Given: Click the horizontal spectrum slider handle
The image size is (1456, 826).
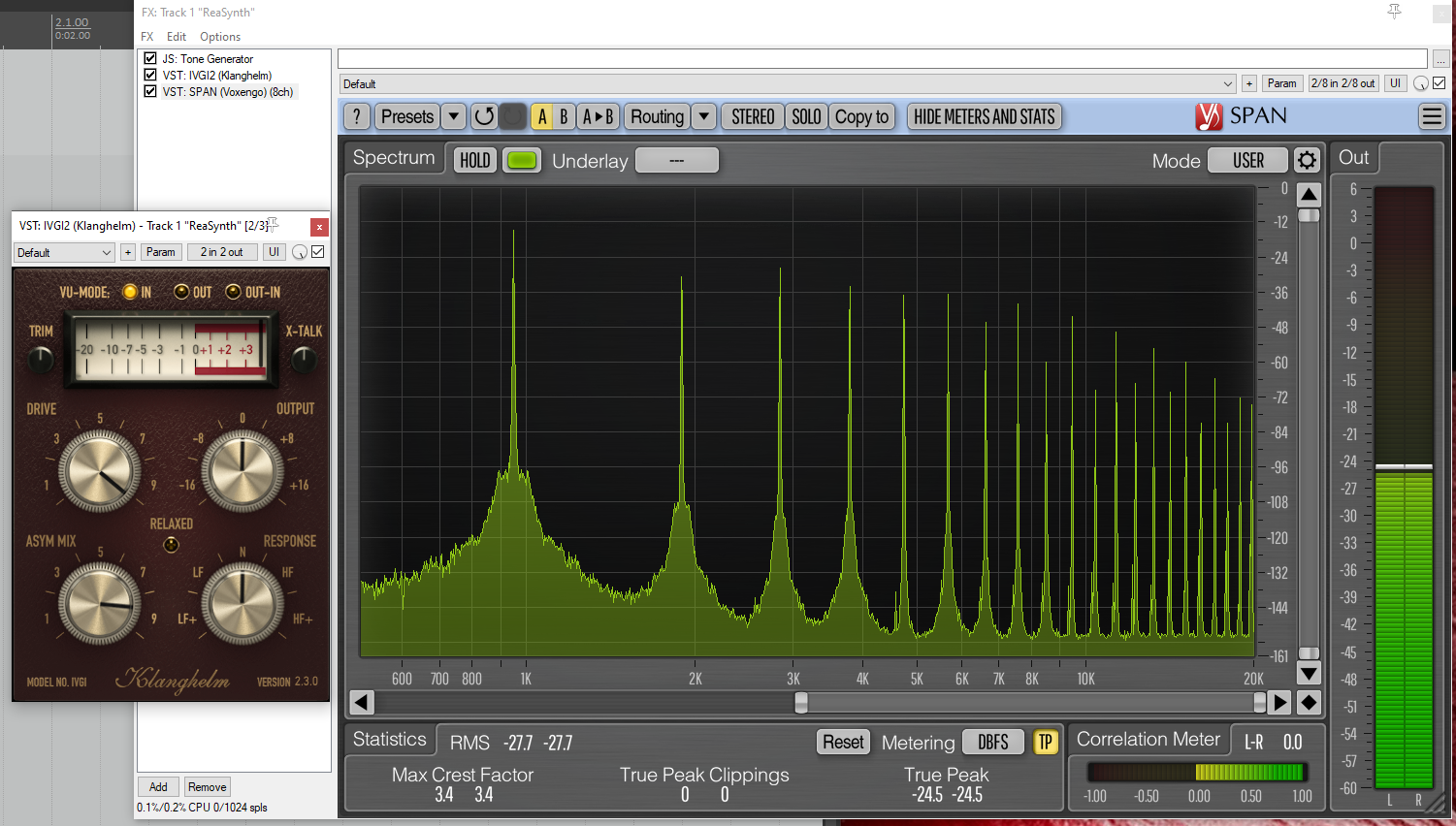Looking at the screenshot, I should 801,702.
